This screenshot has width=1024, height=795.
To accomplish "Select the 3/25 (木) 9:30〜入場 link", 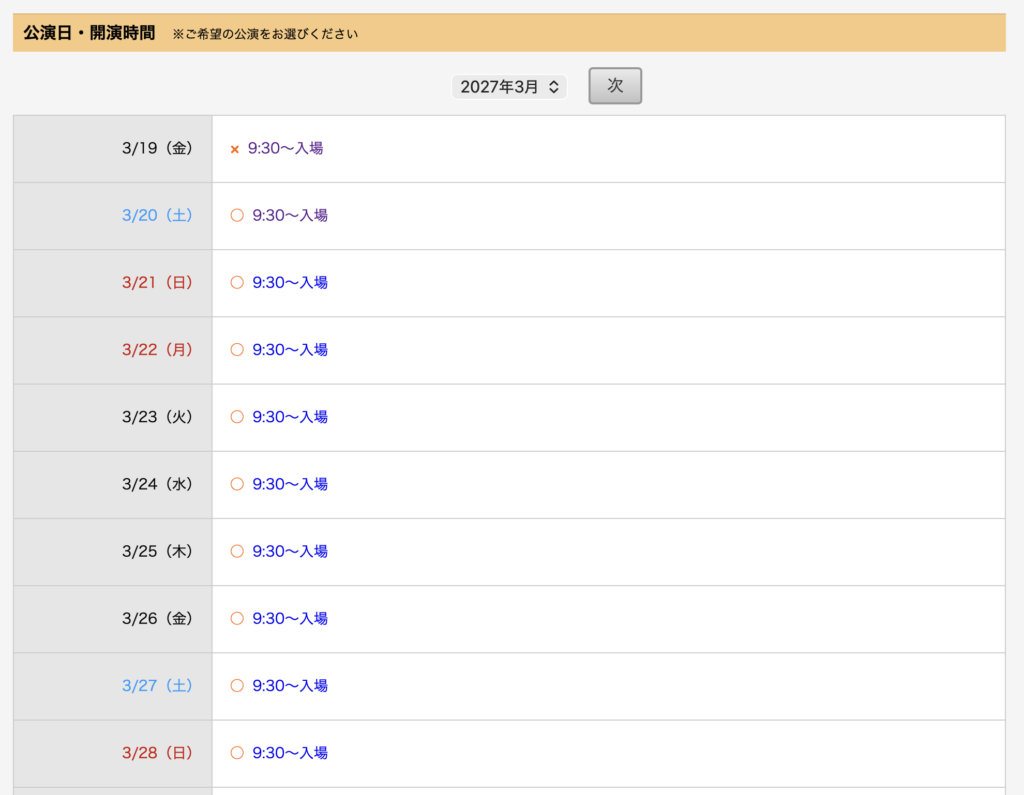I will pos(290,552).
